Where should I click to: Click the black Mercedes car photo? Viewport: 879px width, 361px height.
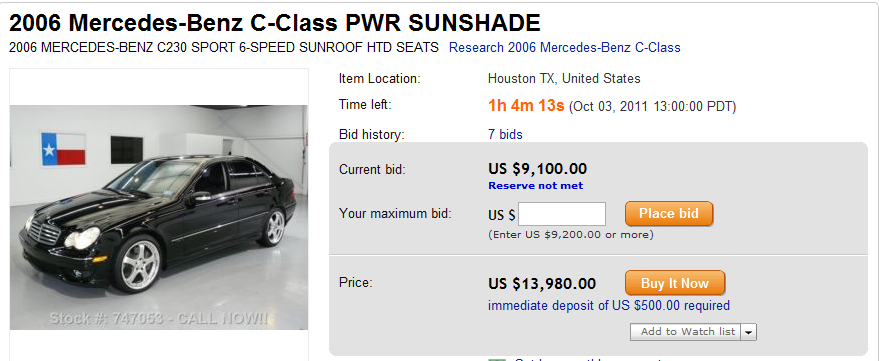click(159, 217)
